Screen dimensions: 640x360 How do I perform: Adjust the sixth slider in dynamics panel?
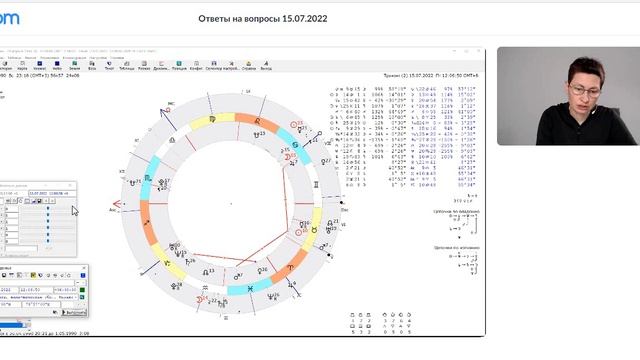[x=48, y=241]
